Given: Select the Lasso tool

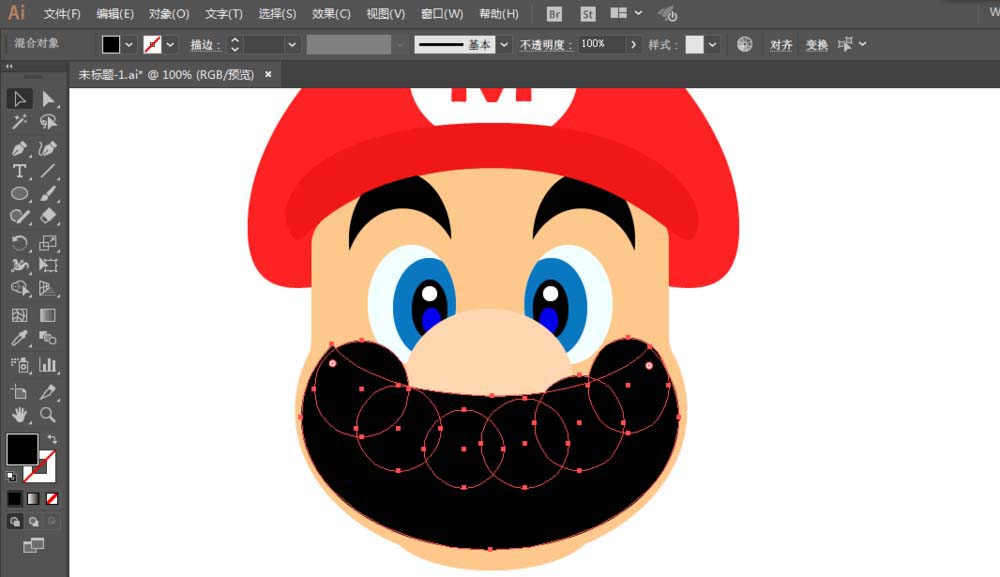Looking at the screenshot, I should 48,122.
